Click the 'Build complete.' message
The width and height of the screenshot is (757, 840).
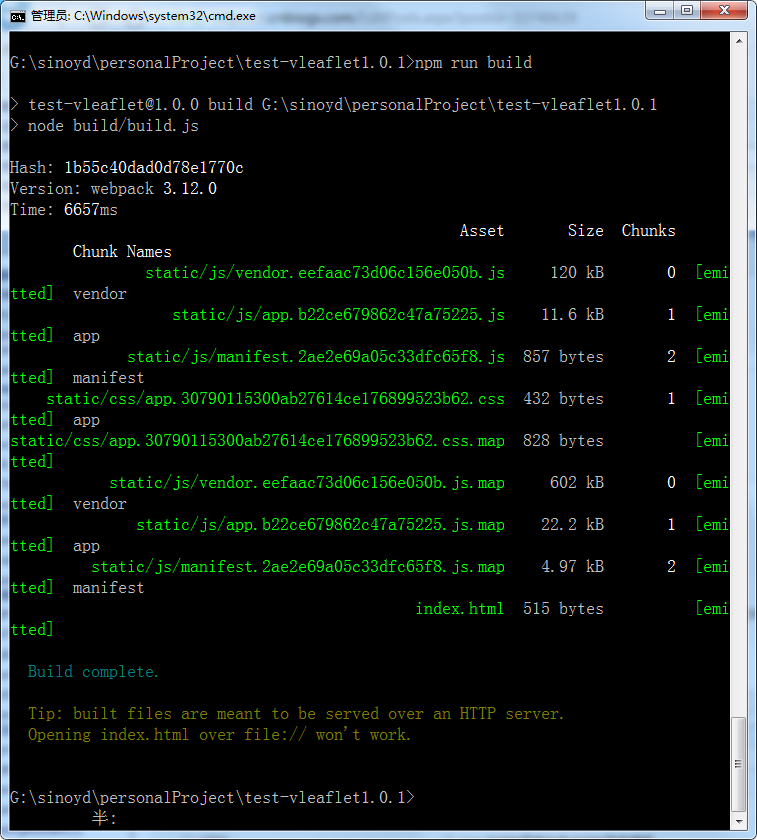(93, 672)
